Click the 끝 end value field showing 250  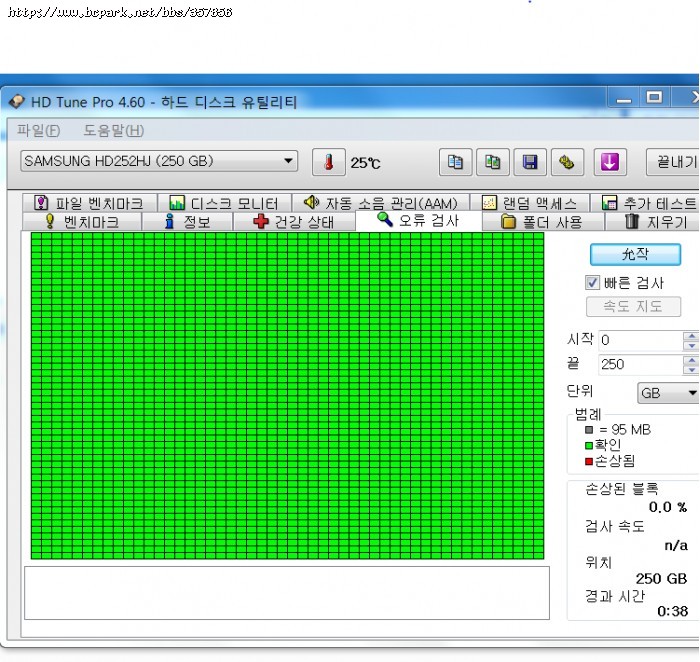point(640,364)
